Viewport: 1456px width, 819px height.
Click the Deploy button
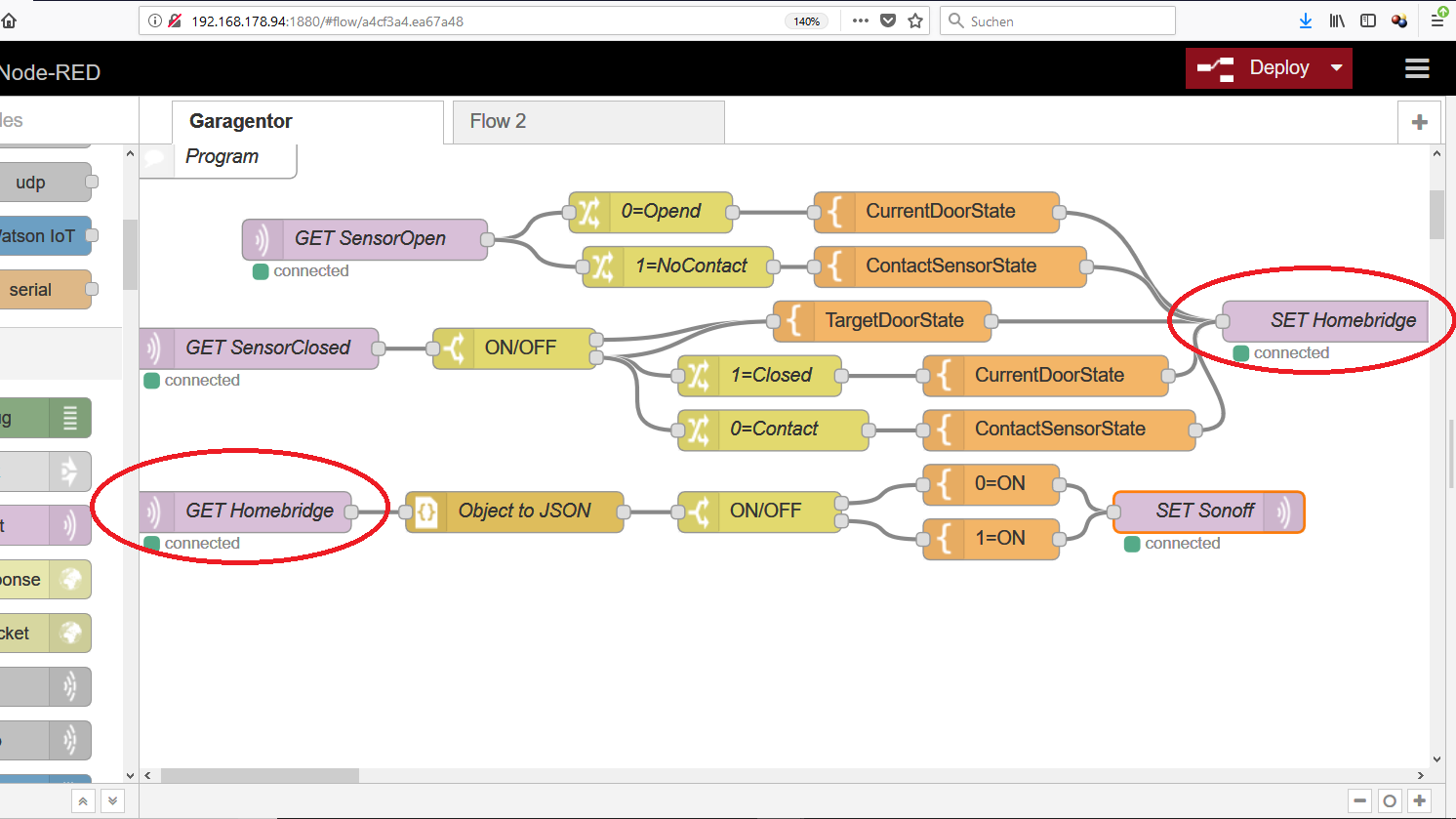tap(1259, 68)
